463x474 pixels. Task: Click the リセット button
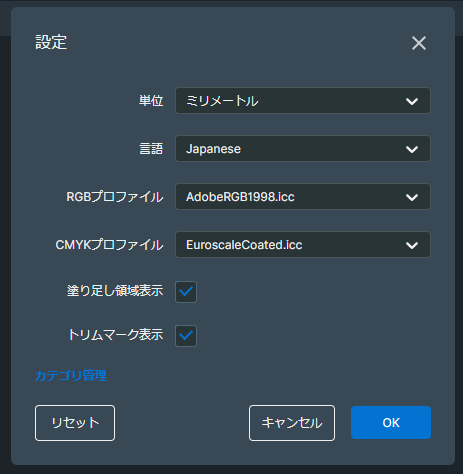[75, 423]
